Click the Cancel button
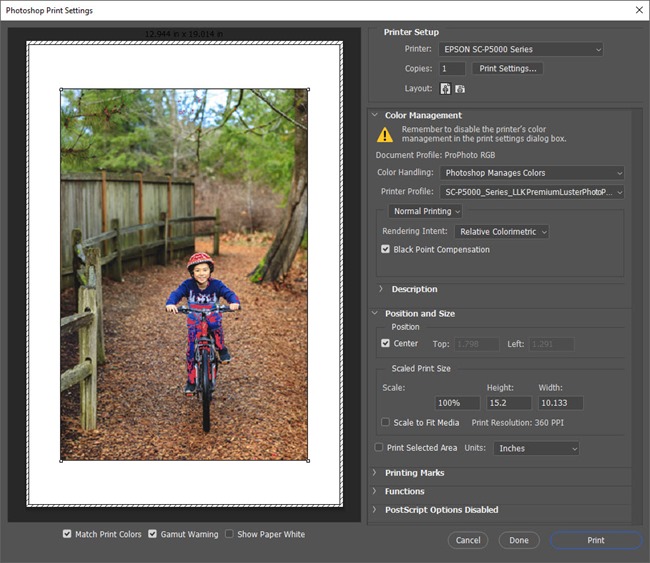Image resolution: width=650 pixels, height=563 pixels. click(x=468, y=540)
